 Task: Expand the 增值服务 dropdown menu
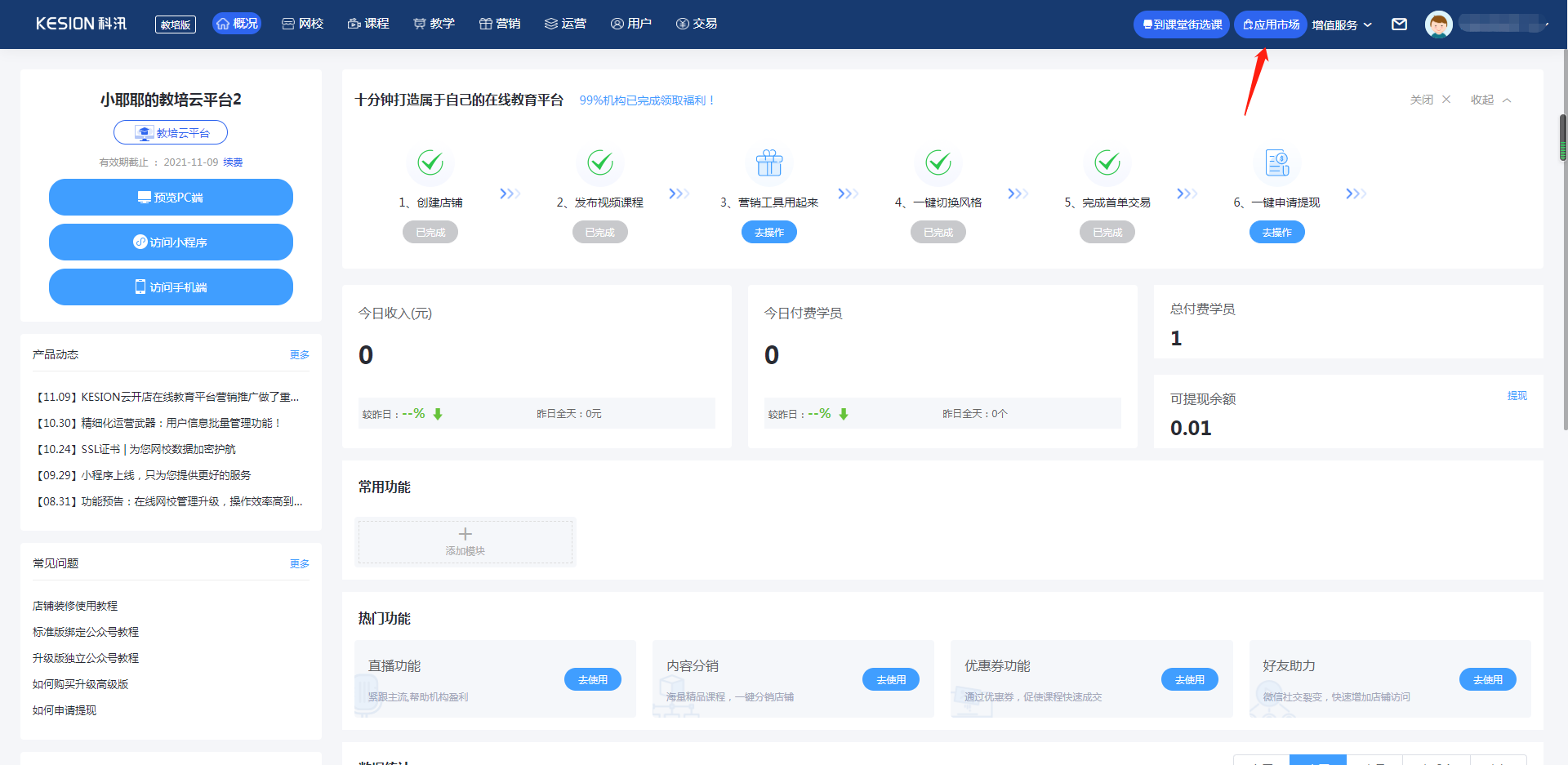pos(1342,24)
